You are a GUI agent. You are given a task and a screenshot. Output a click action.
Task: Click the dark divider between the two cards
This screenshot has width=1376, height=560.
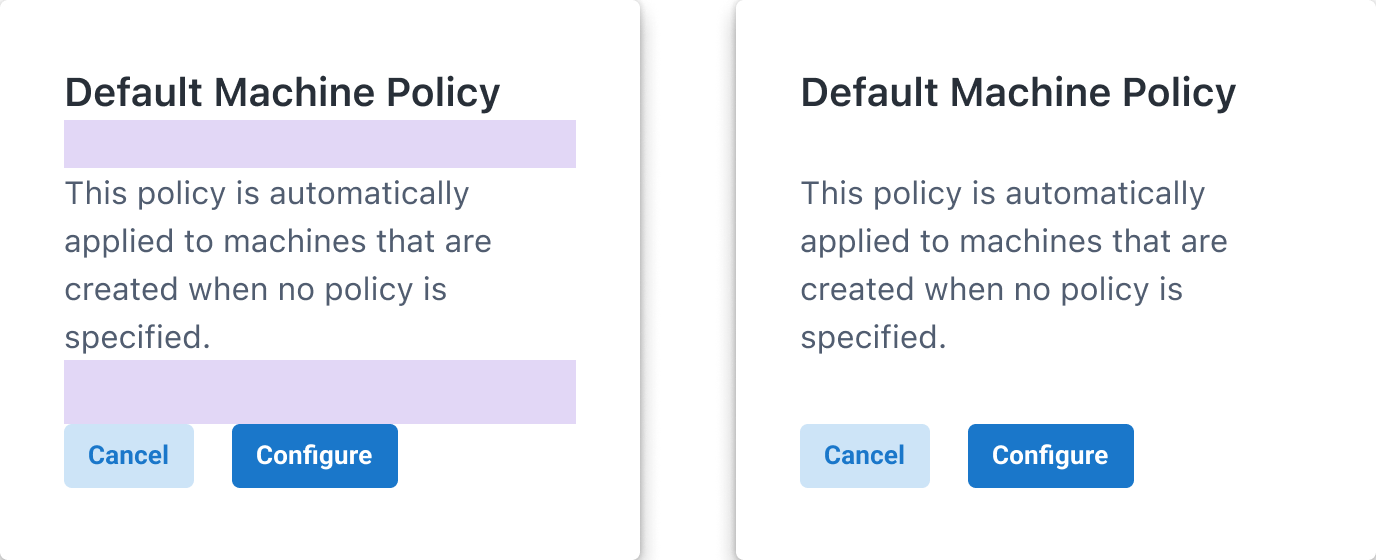point(688,280)
